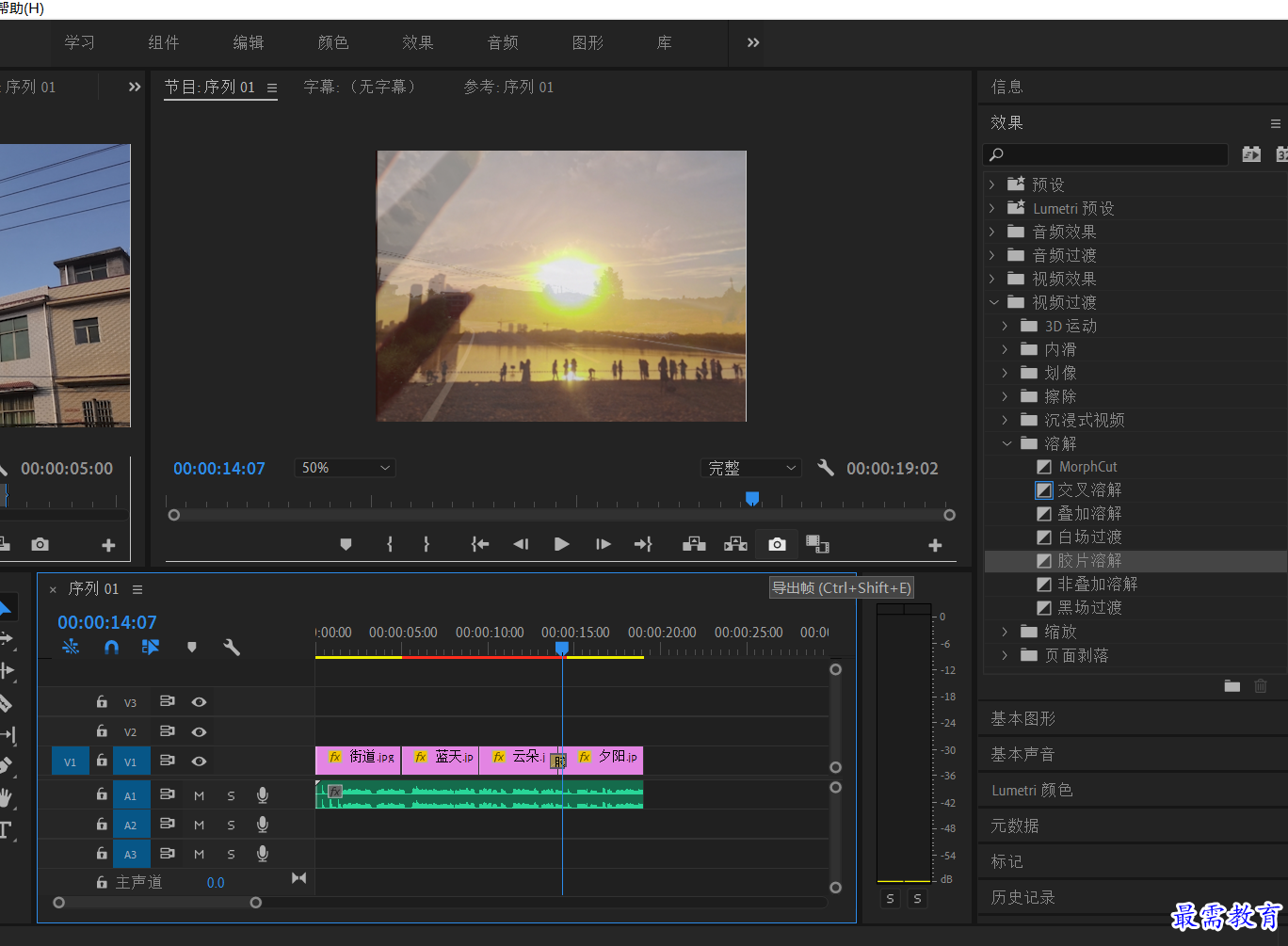Select the Hand tool
Viewport: 1288px width, 946px height.
(x=6, y=797)
